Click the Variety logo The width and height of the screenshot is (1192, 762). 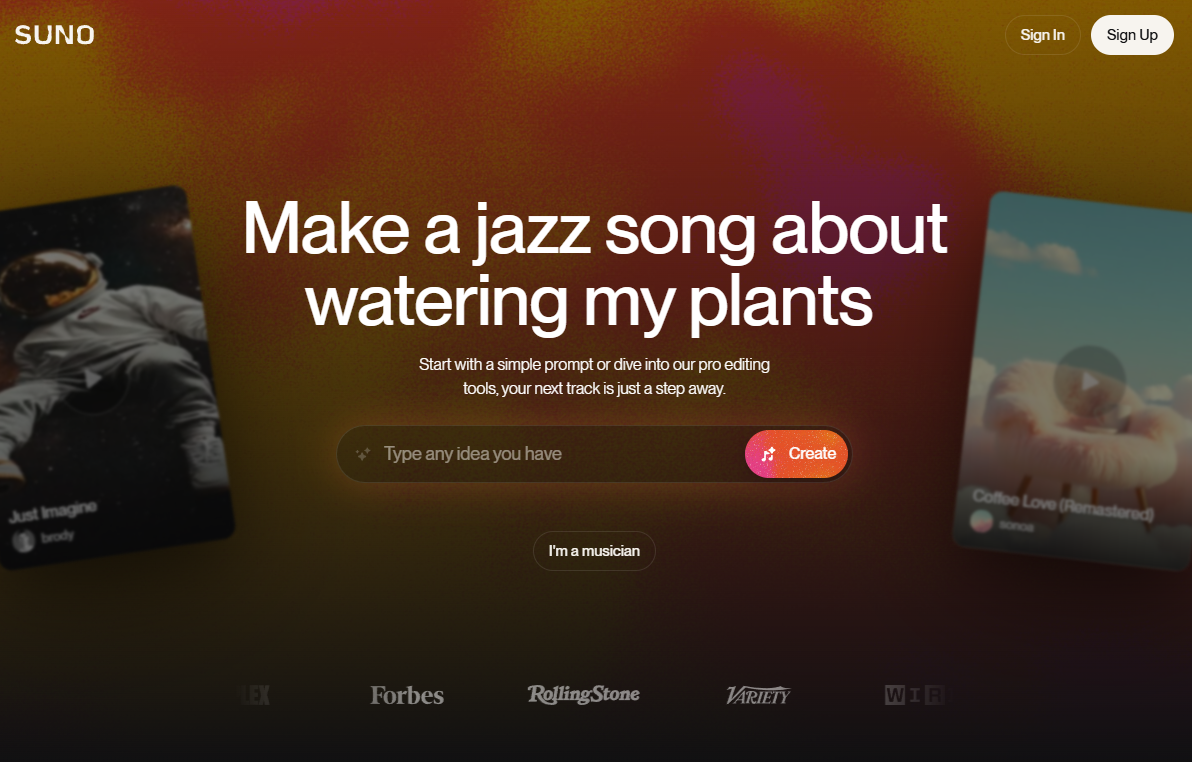[758, 695]
